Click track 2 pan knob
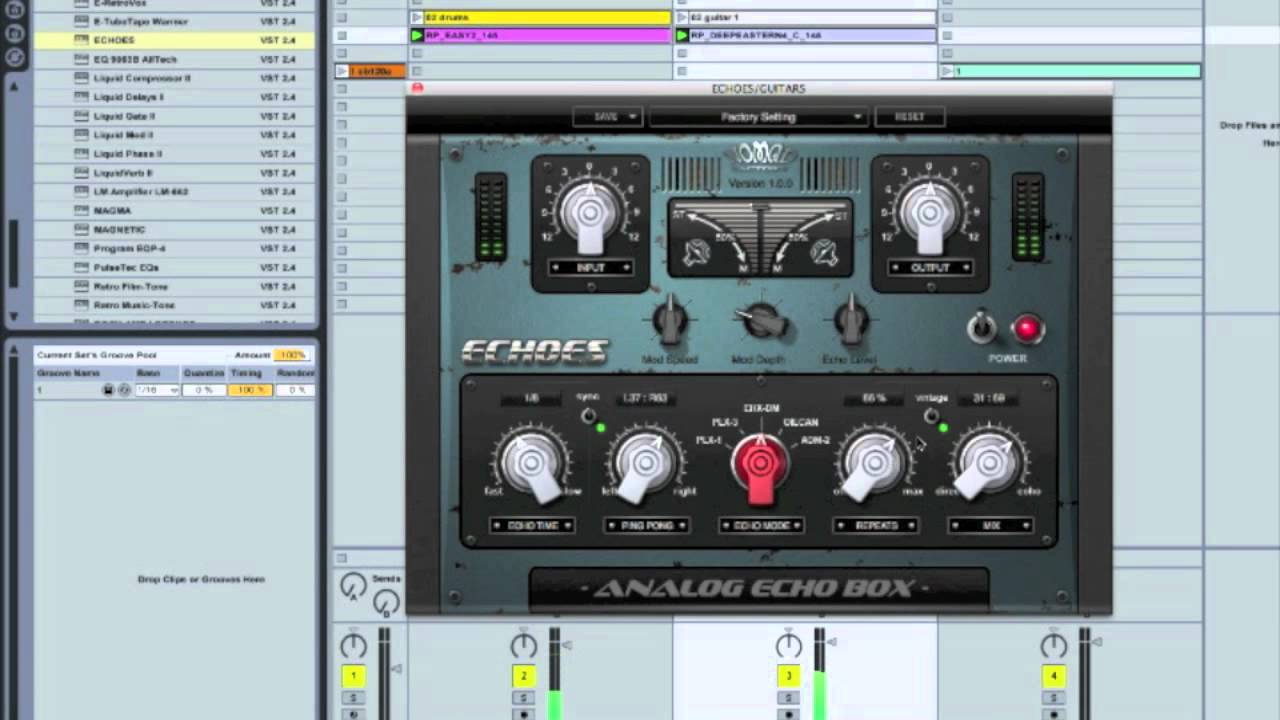 (523, 645)
